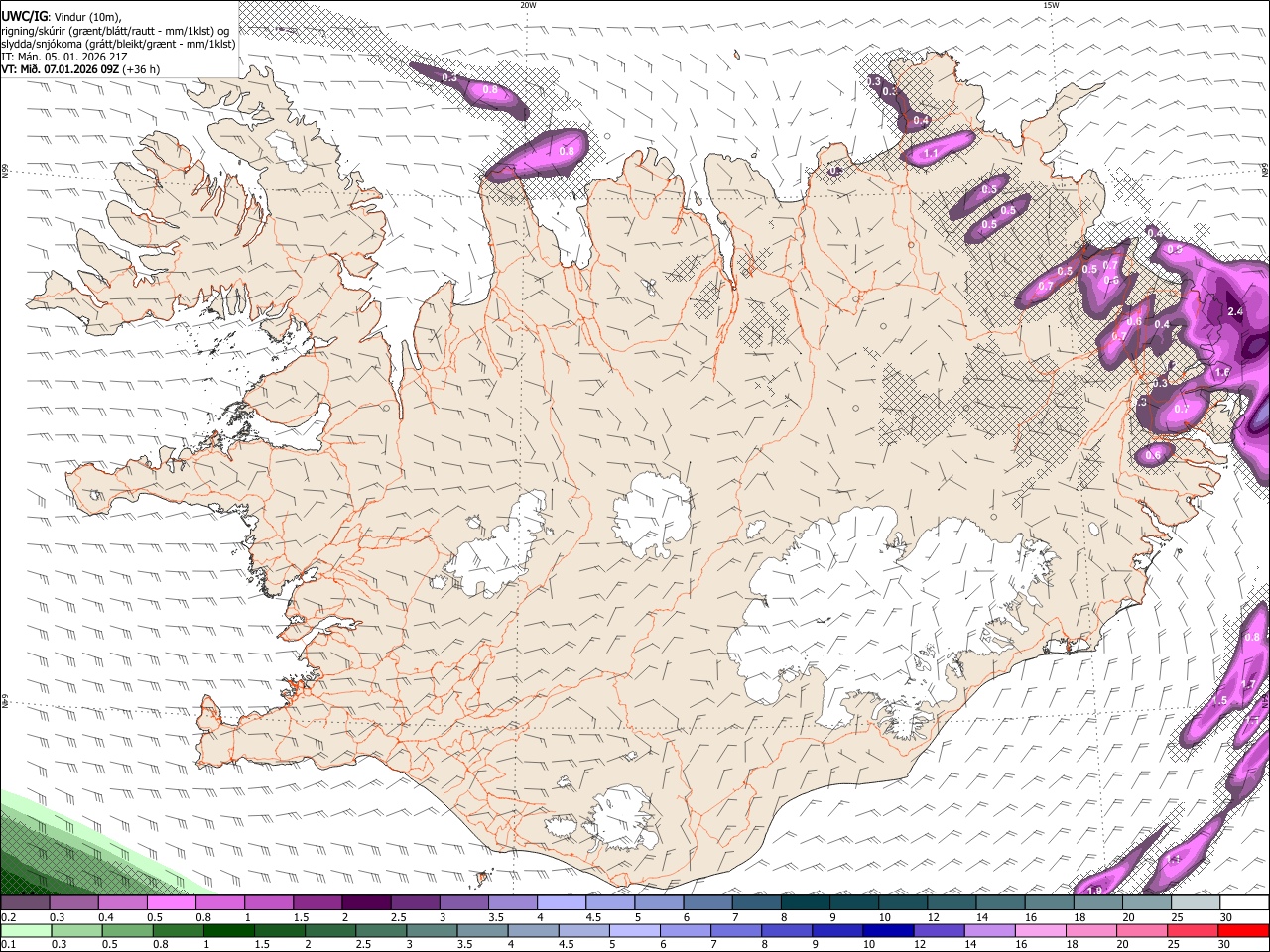Click the violet 12–14 rain scale swatch
1270x952 pixels.
tap(938, 930)
